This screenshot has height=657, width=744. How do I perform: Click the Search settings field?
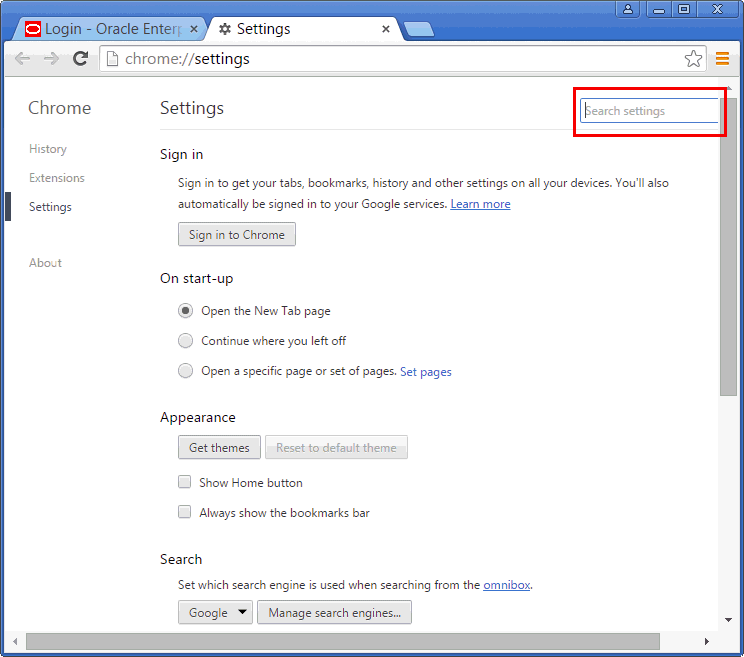[x=649, y=111]
